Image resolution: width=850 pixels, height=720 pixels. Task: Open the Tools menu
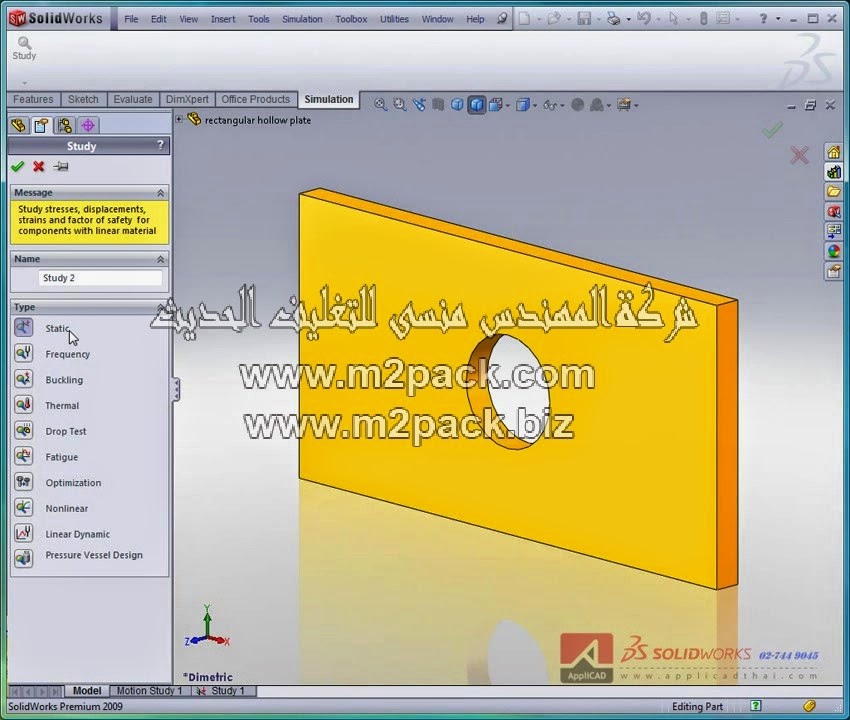(x=259, y=19)
